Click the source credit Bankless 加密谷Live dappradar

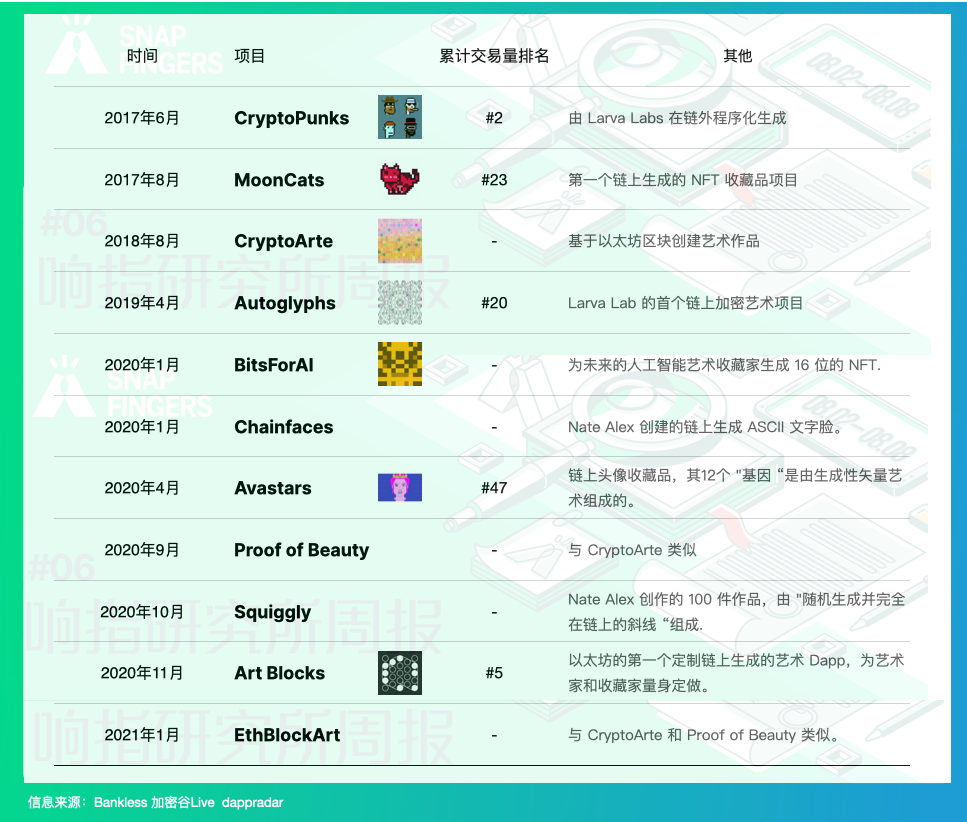tap(188, 802)
